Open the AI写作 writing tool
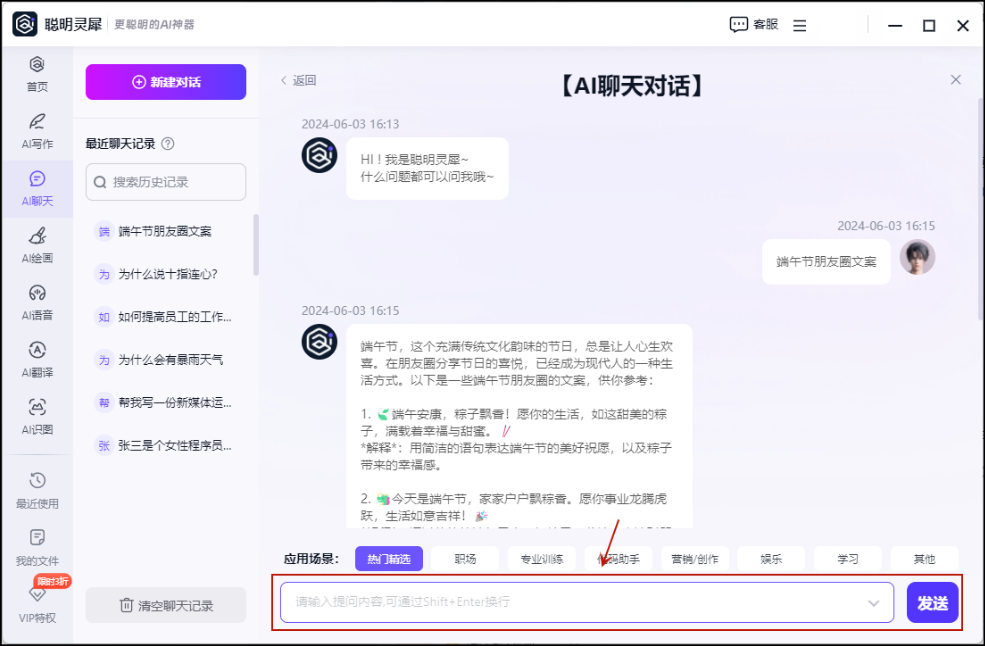The image size is (985, 646). click(37, 131)
